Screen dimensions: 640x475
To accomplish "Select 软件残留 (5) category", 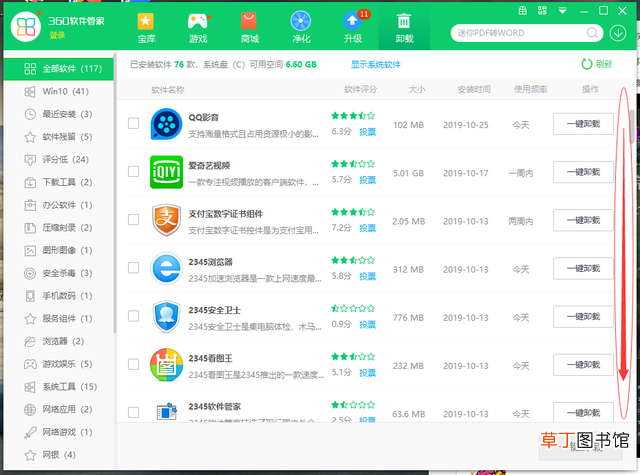I will pyautogui.click(x=58, y=137).
